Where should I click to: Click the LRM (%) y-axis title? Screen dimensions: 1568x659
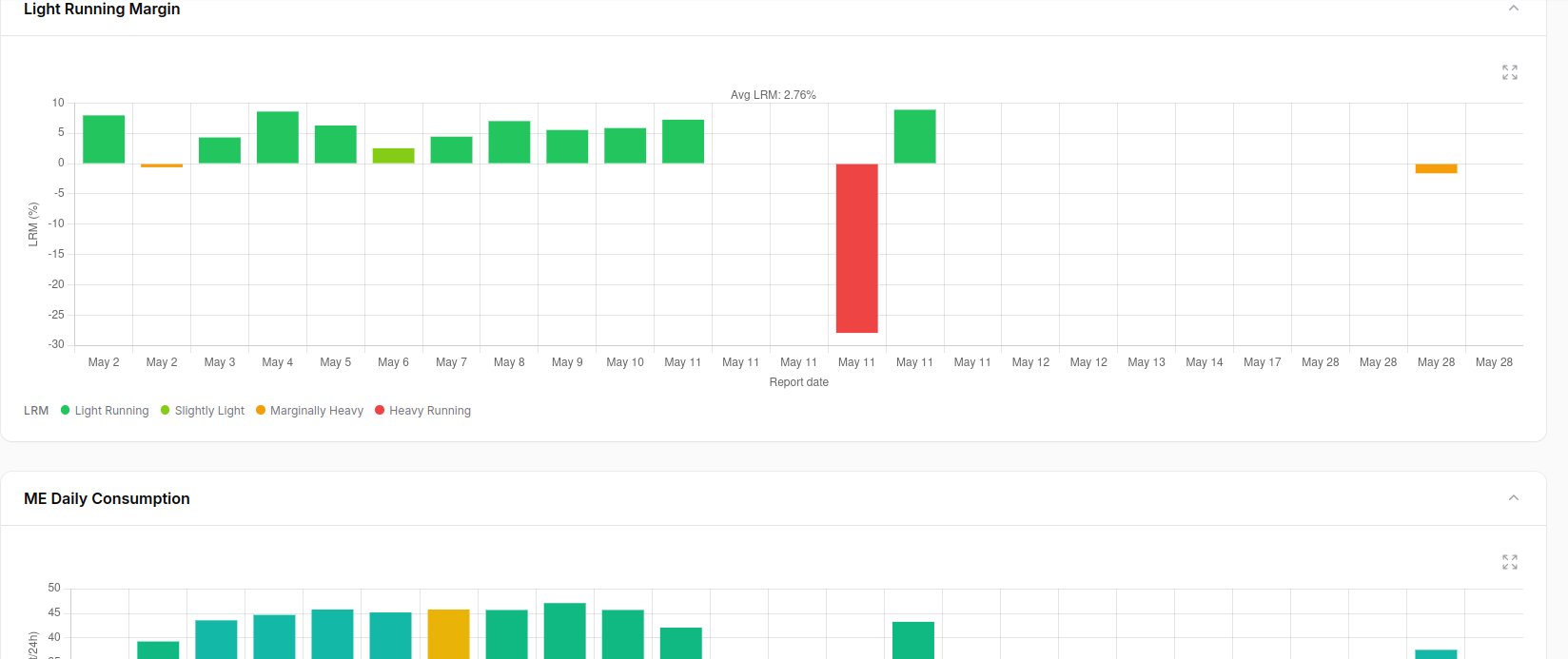coord(33,224)
